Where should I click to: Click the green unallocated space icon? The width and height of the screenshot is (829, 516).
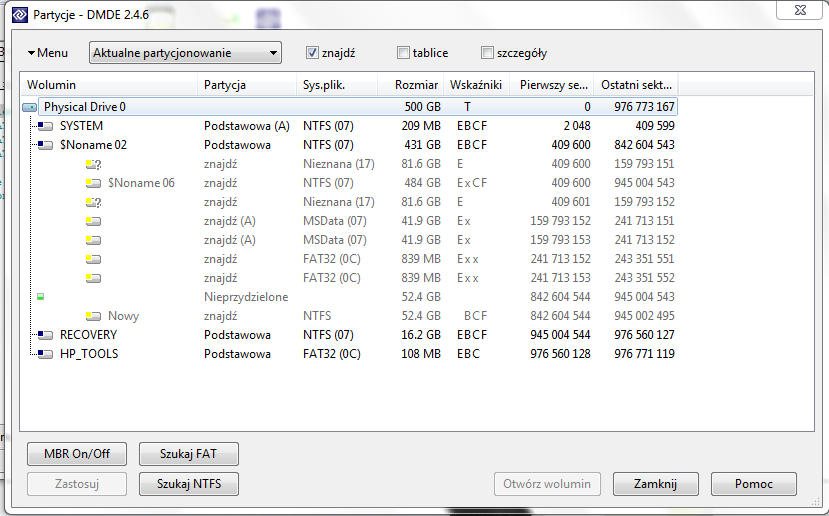tap(41, 297)
